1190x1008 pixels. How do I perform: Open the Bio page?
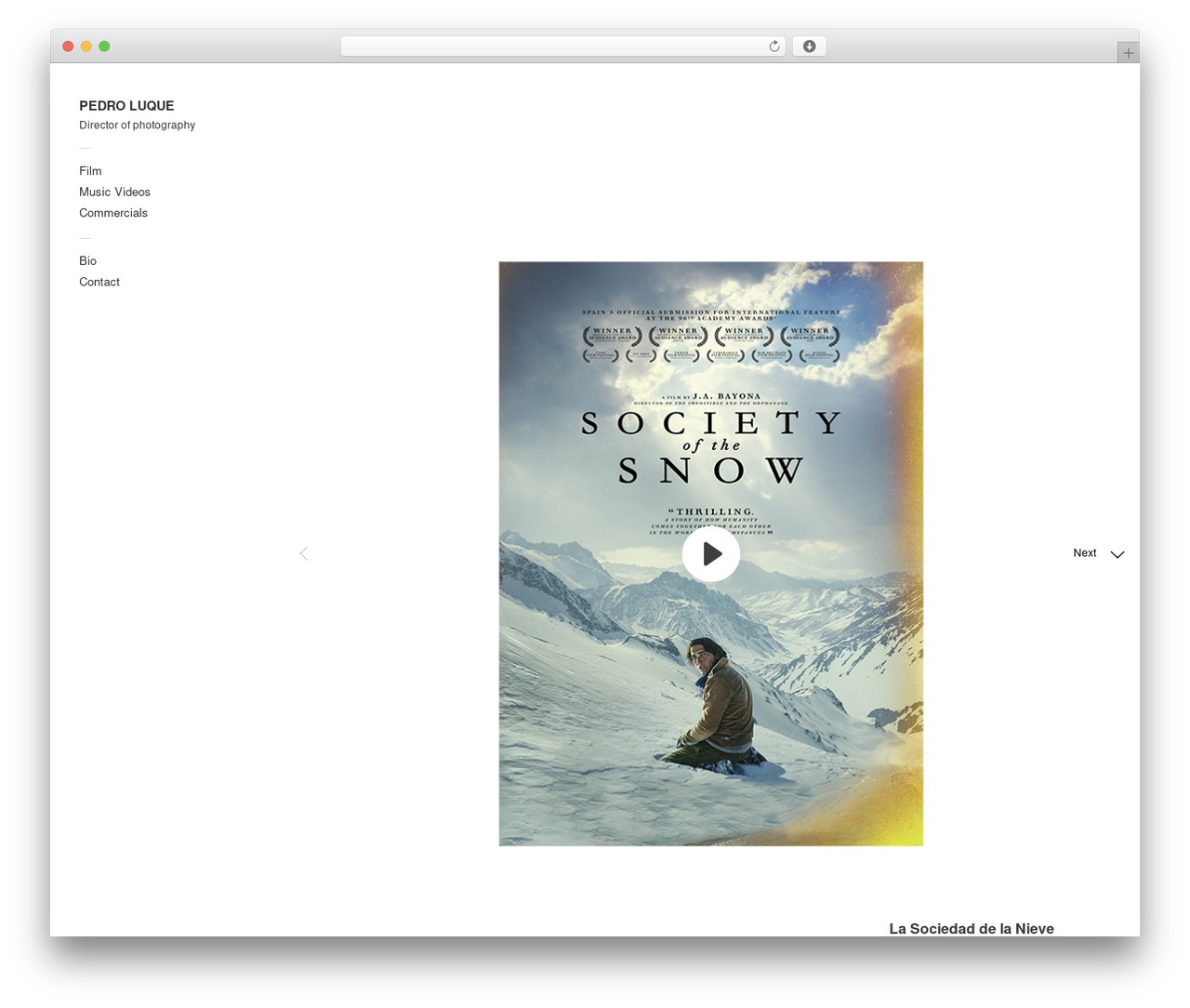tap(87, 261)
